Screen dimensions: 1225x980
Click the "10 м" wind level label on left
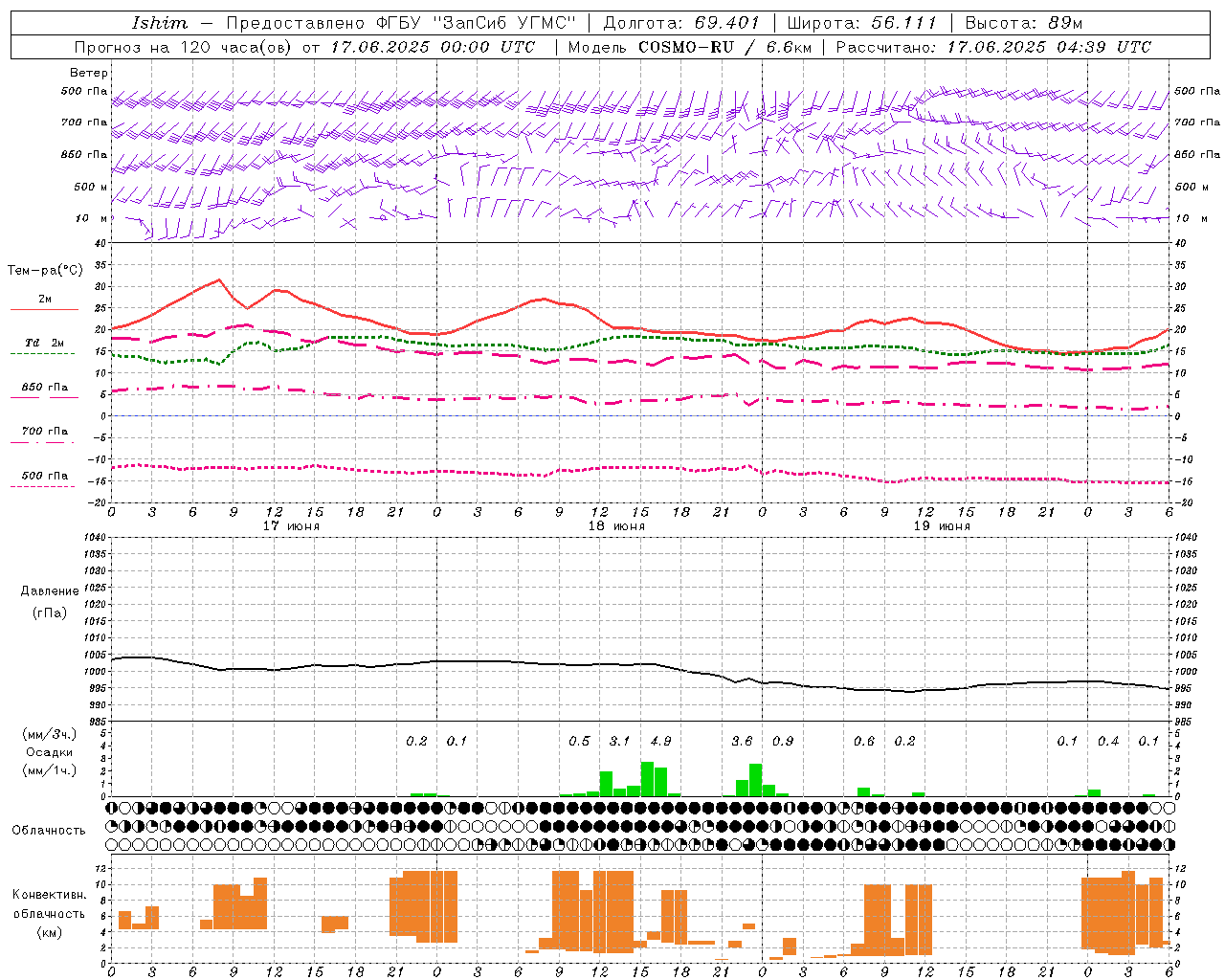click(93, 218)
